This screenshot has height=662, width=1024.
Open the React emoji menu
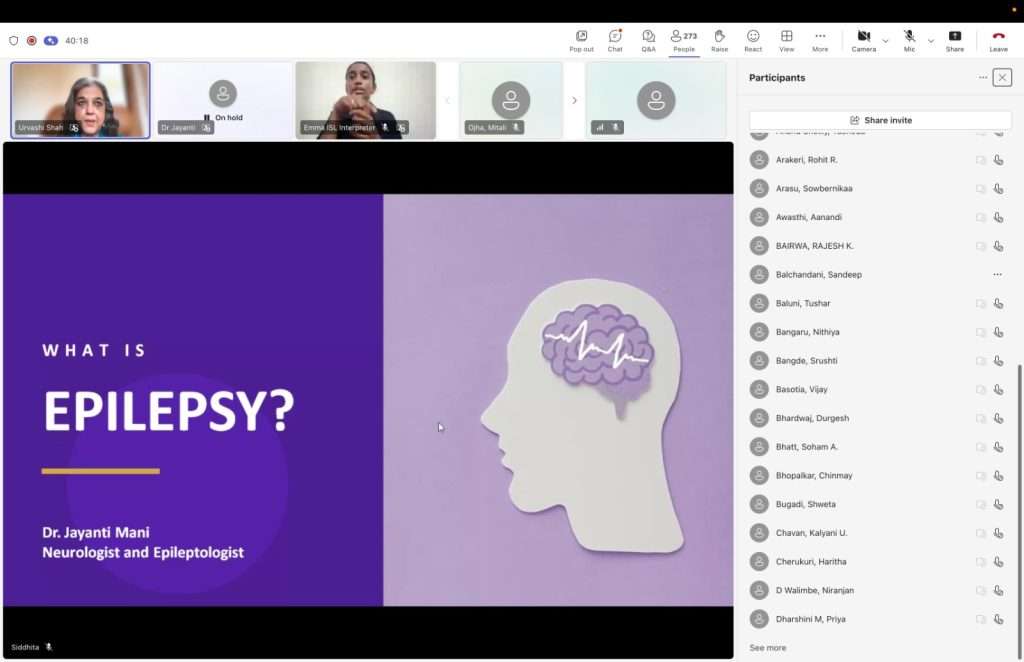[x=753, y=40]
